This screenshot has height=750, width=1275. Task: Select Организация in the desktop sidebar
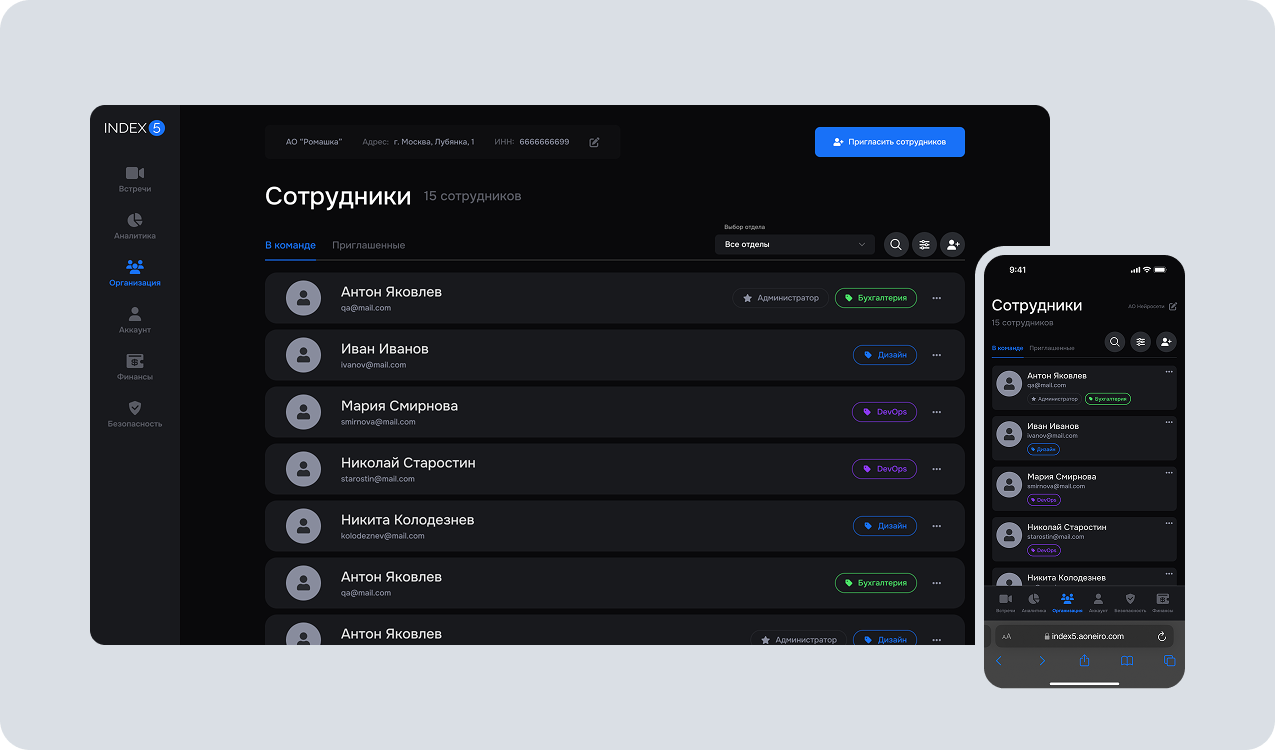(x=135, y=273)
